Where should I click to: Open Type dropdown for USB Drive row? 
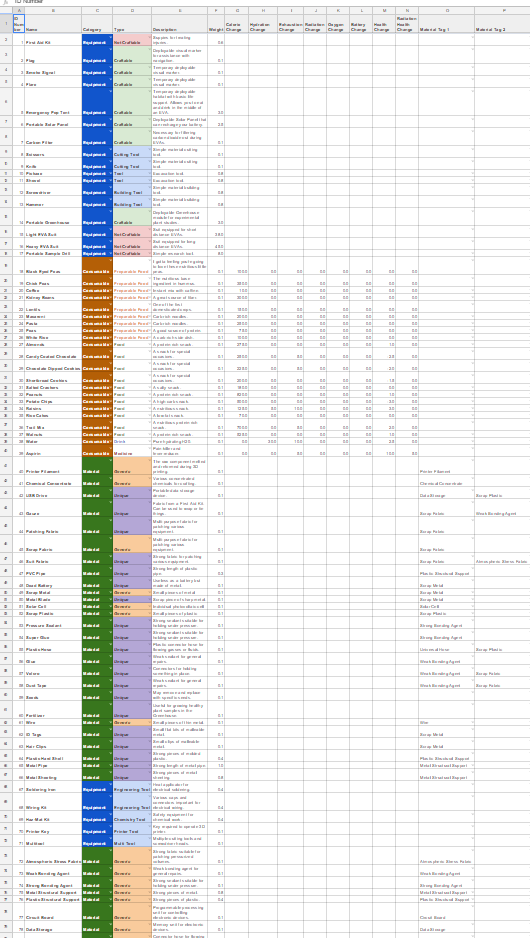[x=149, y=489]
